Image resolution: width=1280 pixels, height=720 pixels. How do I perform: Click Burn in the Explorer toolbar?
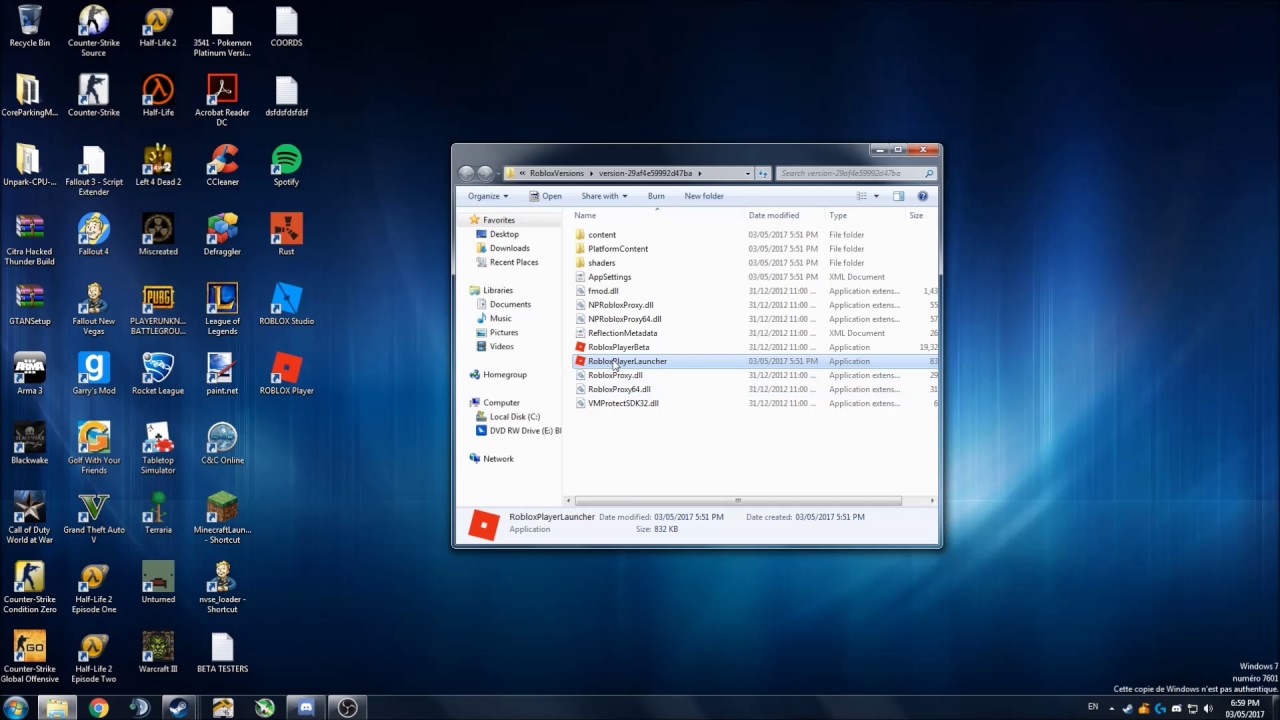coord(656,196)
